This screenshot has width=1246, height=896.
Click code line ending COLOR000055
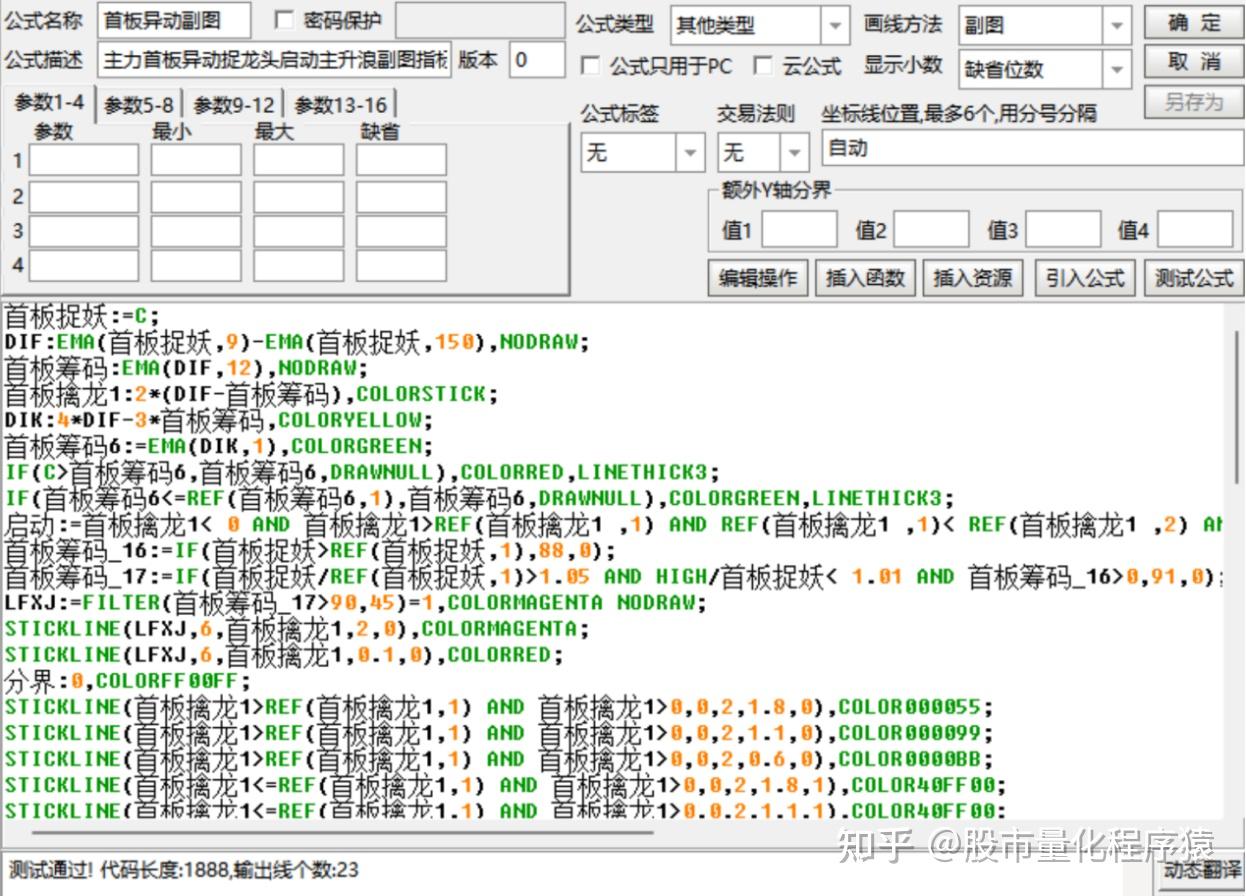coord(498,707)
